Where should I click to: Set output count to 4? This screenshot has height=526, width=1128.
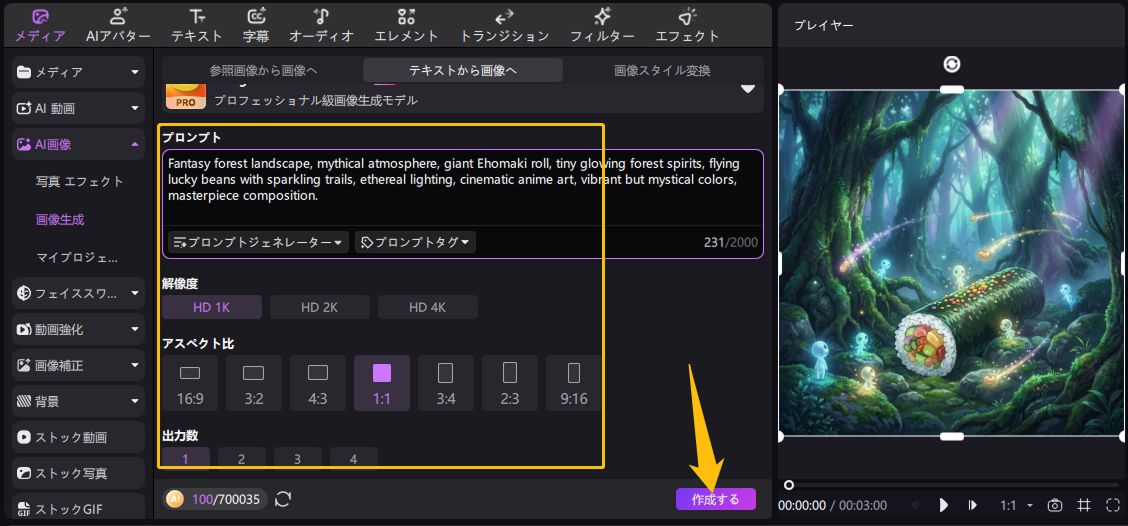click(353, 458)
